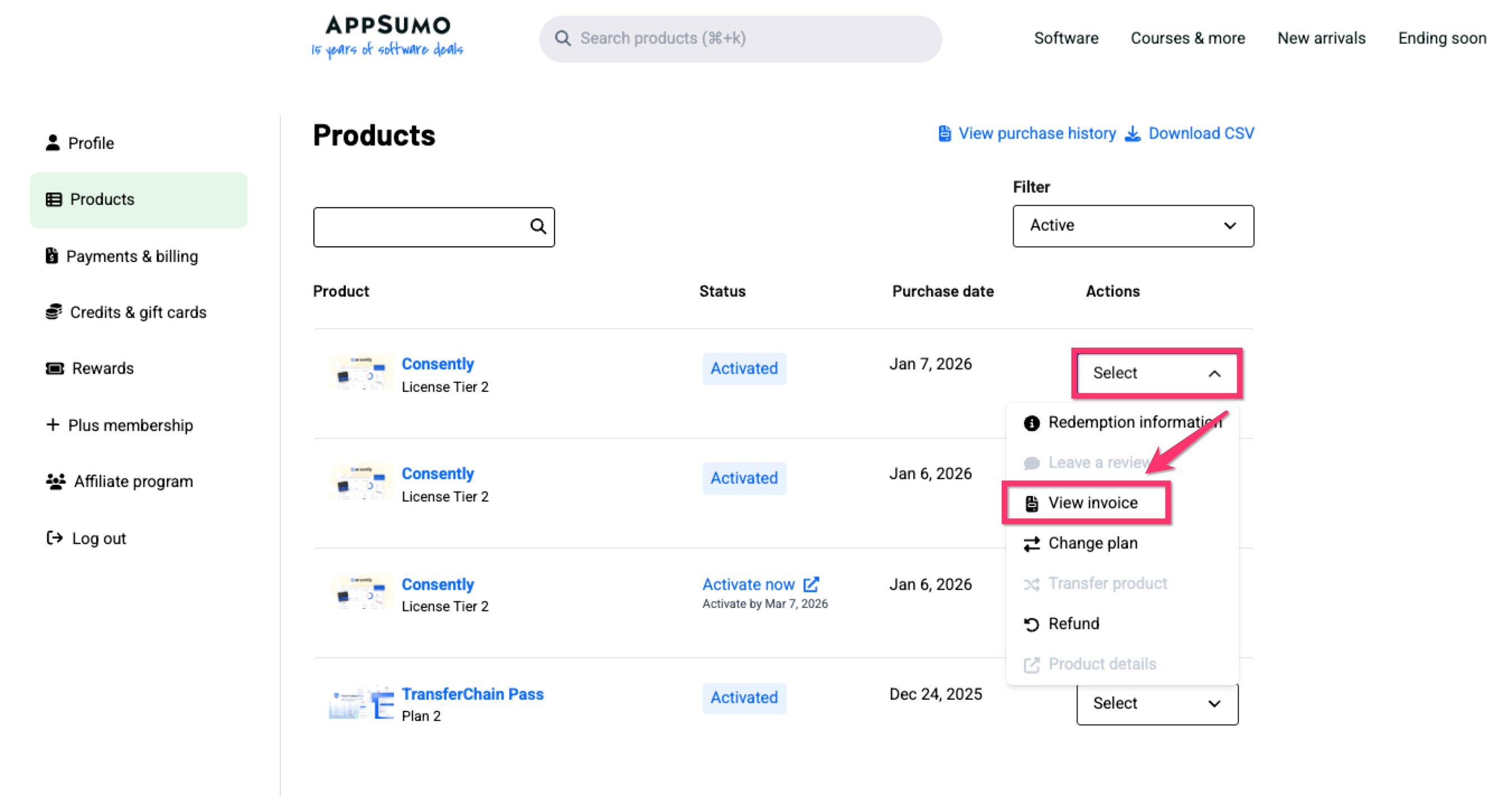Viewport: 1512px width, 796px height.
Task: Click the TransferChain Pass product thumbnail
Action: (x=360, y=702)
